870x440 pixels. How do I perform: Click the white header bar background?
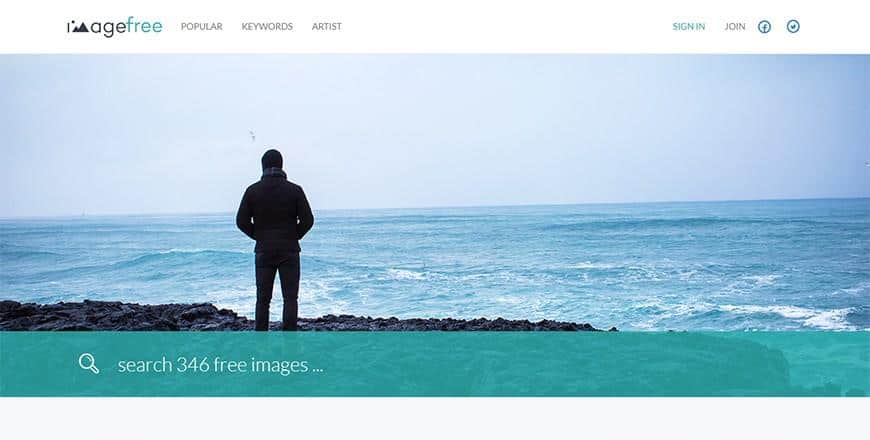pos(499,27)
